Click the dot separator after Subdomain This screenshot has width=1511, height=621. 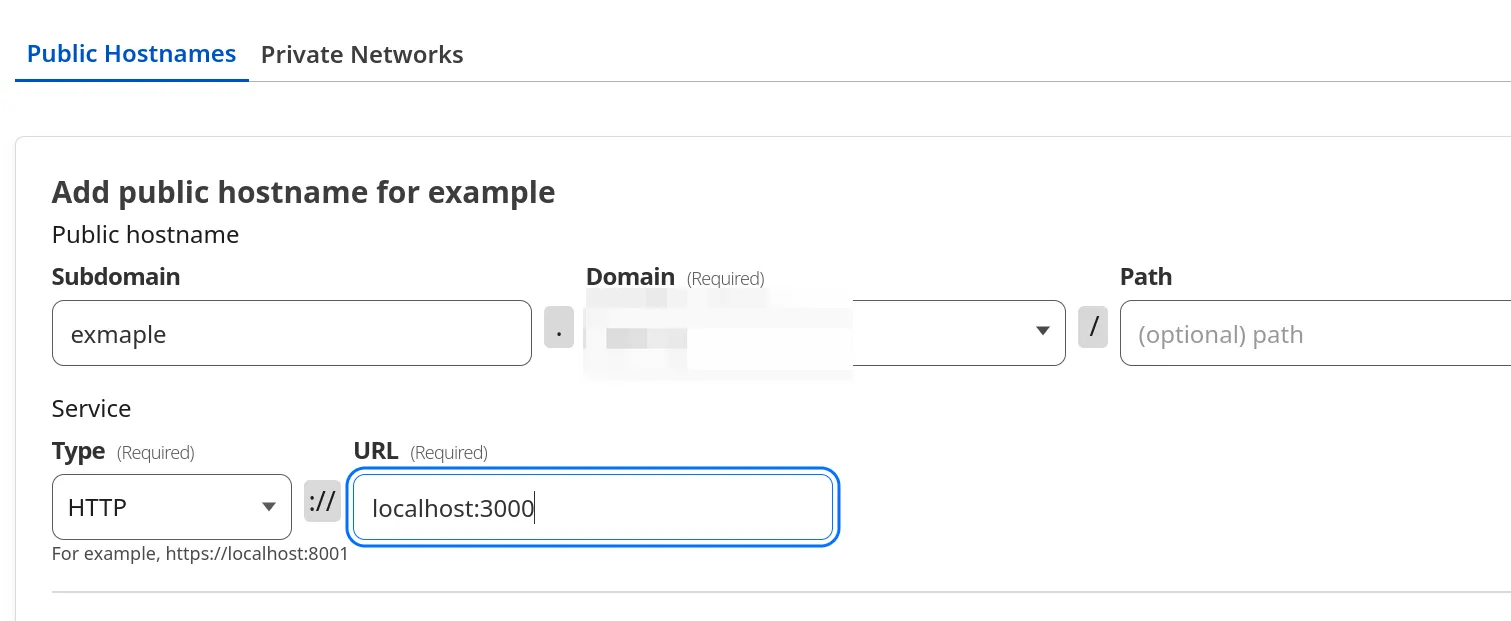click(x=559, y=327)
